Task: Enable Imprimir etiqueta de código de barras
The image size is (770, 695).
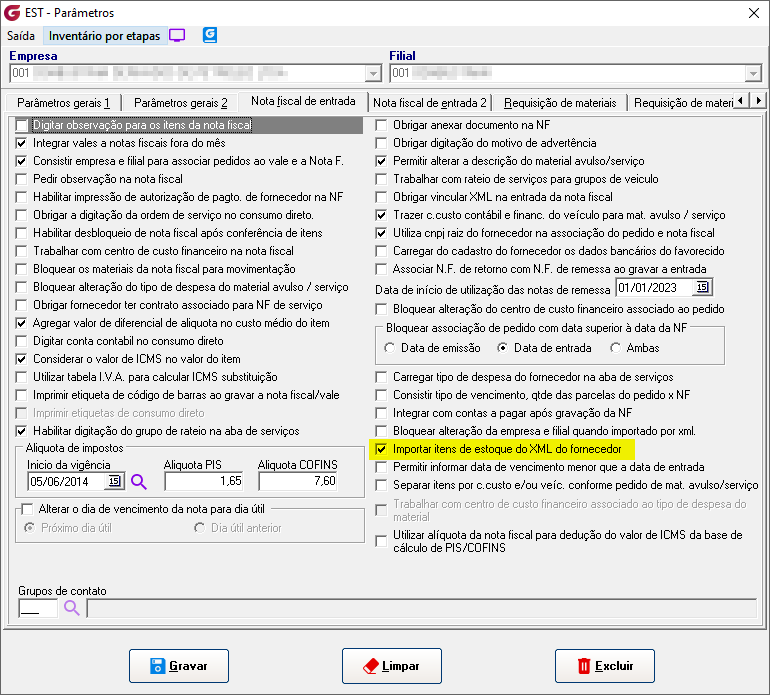Action: (21, 395)
